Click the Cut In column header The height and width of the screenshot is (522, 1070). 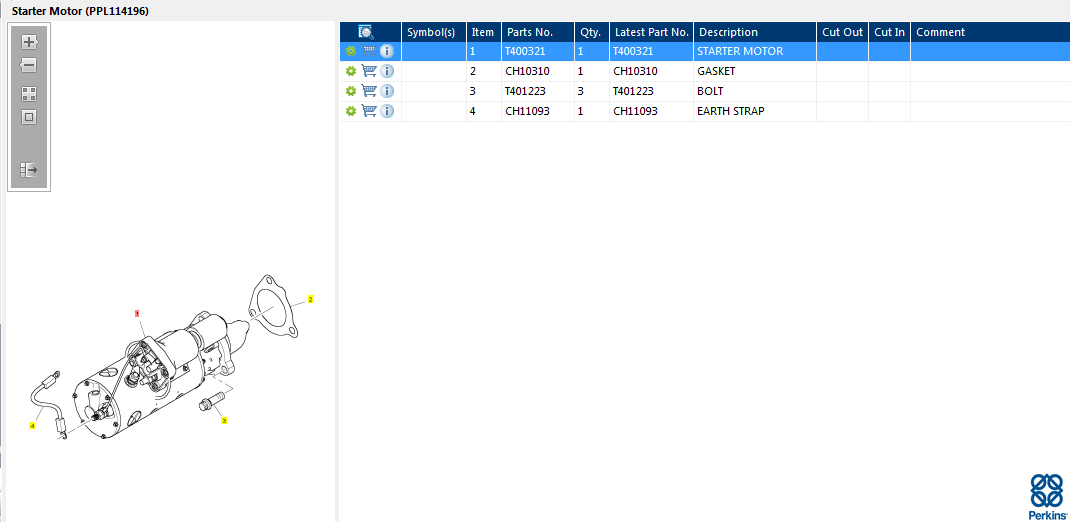coord(890,32)
